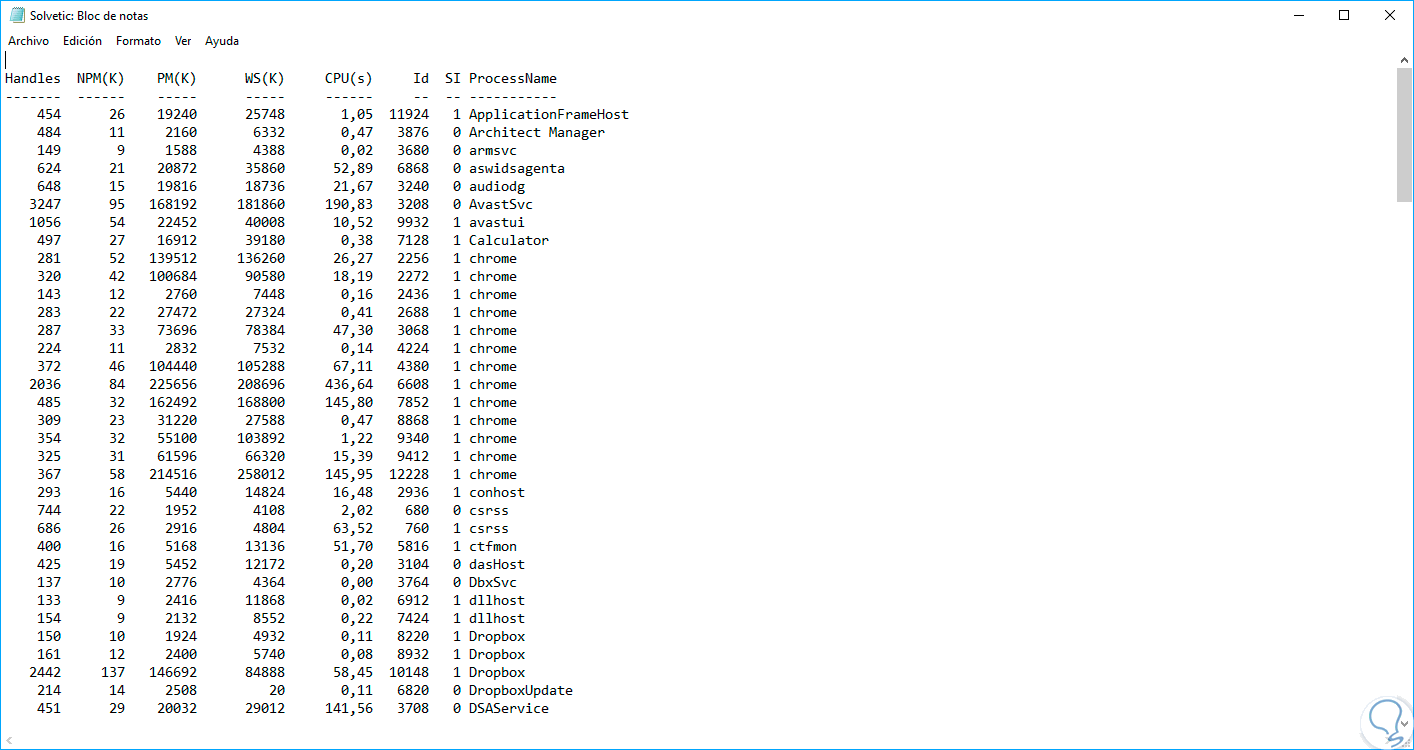The height and width of the screenshot is (750, 1414).
Task: Click "csrss" in the row with Id 760
Action: click(x=489, y=528)
